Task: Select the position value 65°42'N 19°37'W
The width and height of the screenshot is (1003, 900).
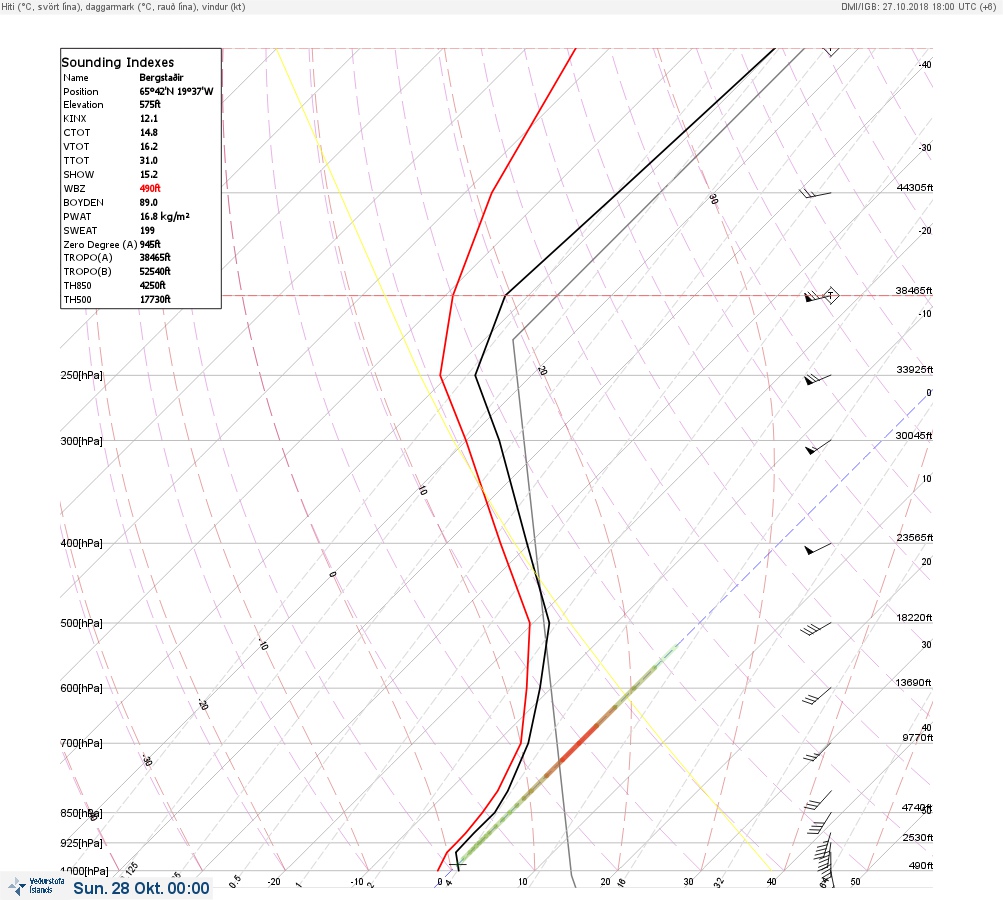Action: click(x=177, y=91)
